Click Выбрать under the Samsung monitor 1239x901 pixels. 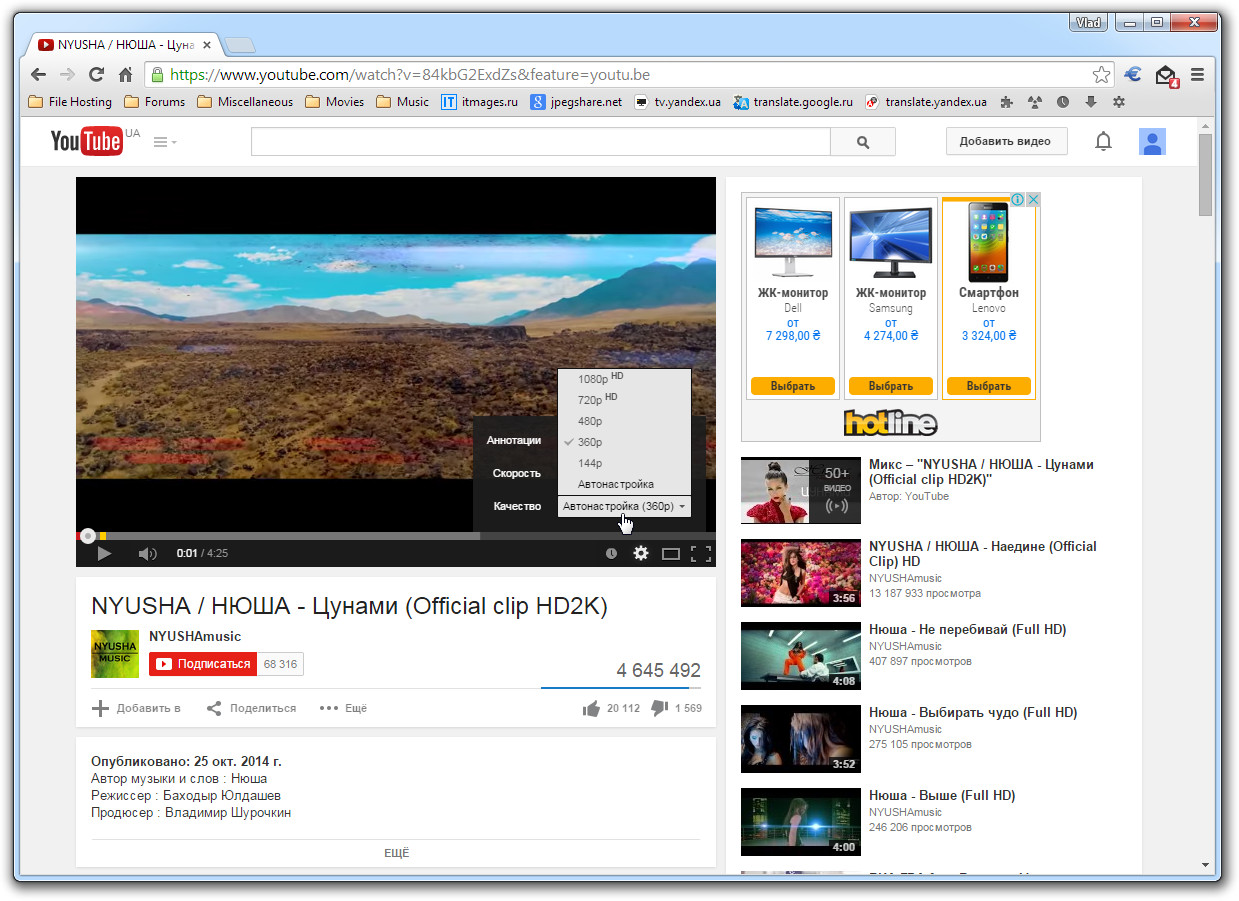[x=891, y=386]
